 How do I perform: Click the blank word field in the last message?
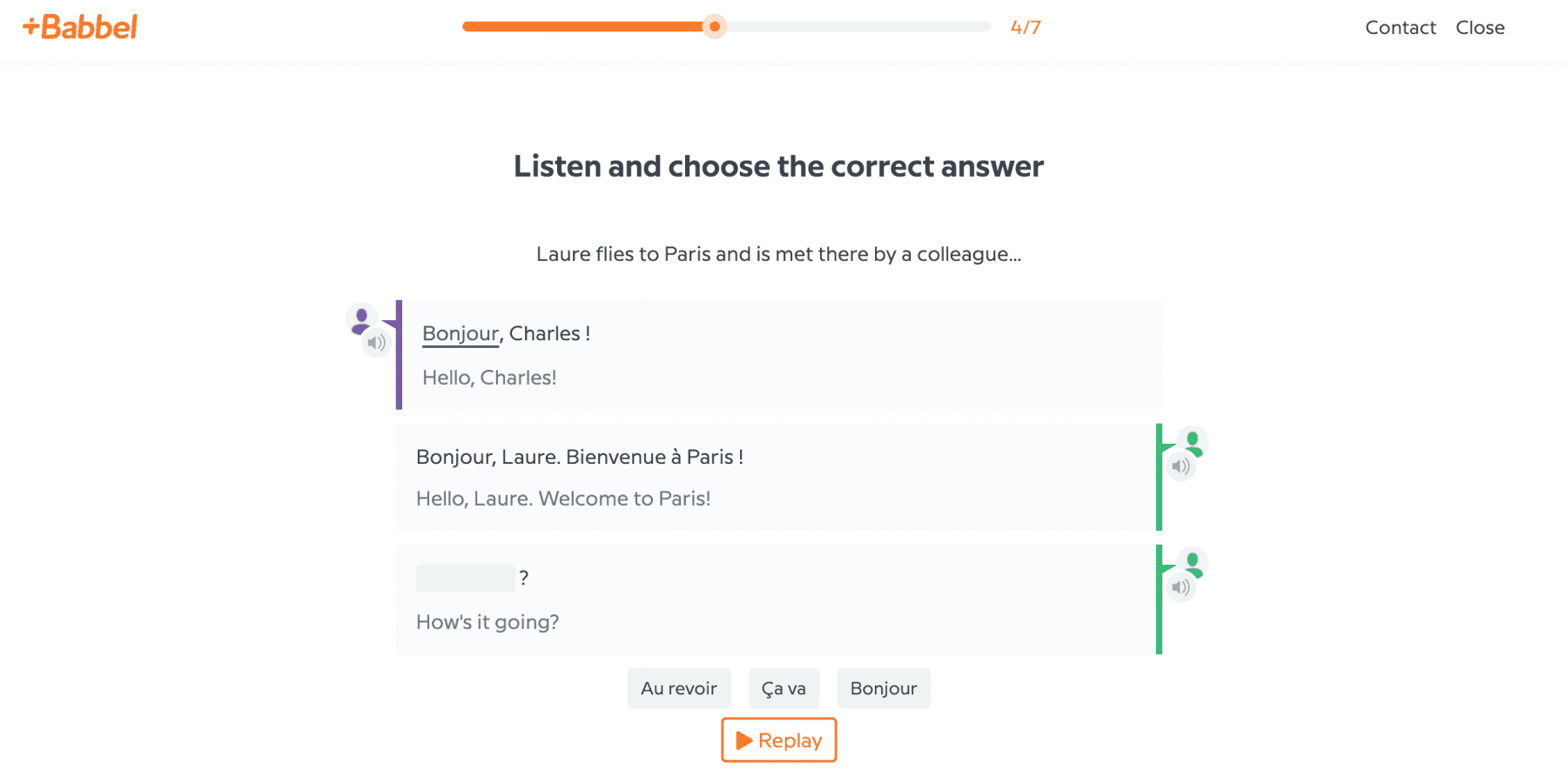coord(466,578)
